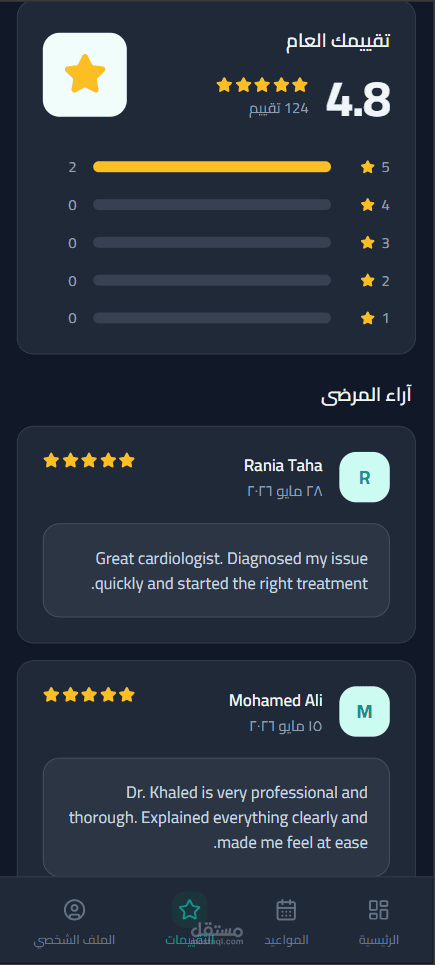Click the star beside the 1 rating row
Viewport: 435px width, 965px height.
point(368,318)
